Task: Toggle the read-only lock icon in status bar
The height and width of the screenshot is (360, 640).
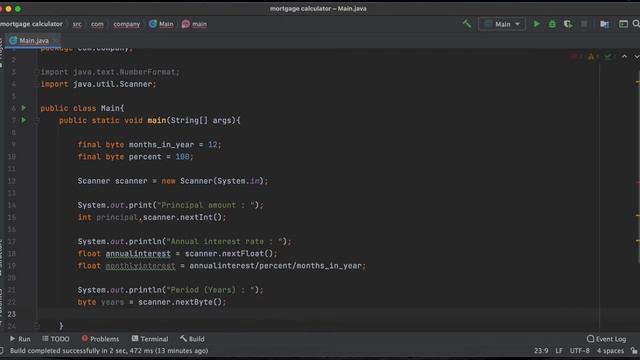Action: pyautogui.click(x=634, y=351)
